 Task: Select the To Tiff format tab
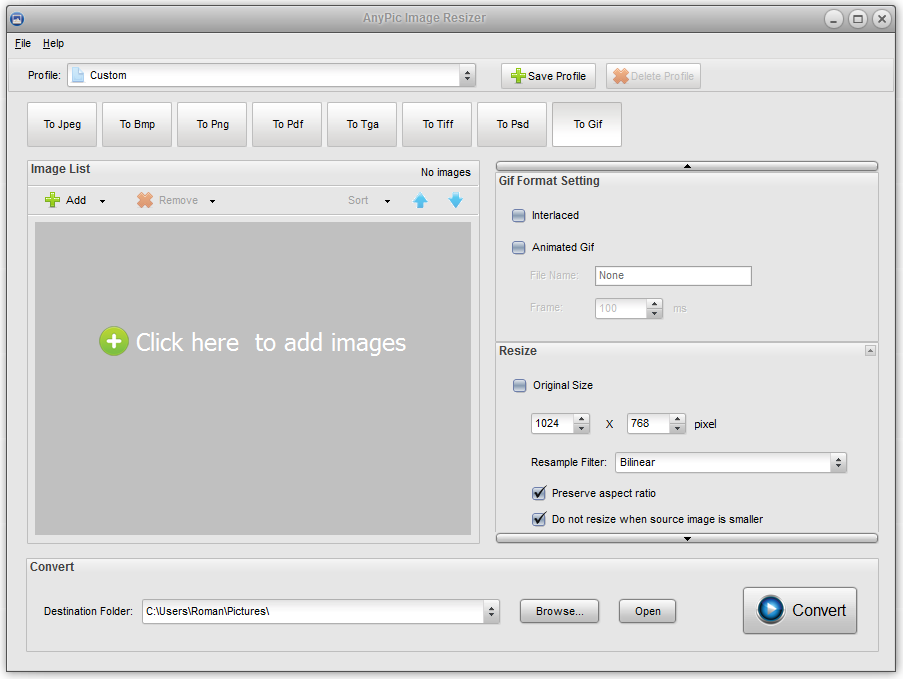coord(437,124)
